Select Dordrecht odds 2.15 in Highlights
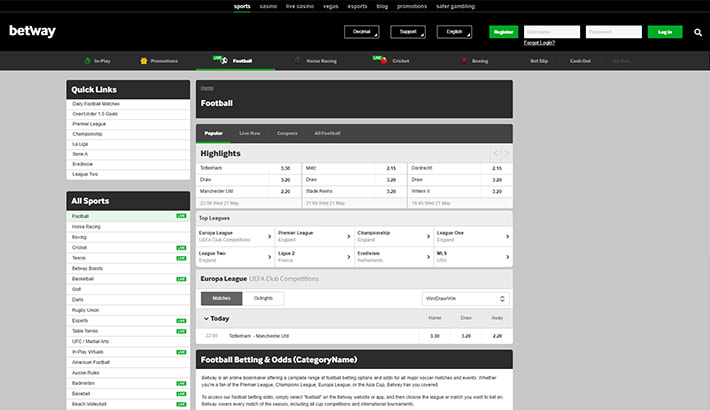Screen dimensions: 710x410 (497, 168)
